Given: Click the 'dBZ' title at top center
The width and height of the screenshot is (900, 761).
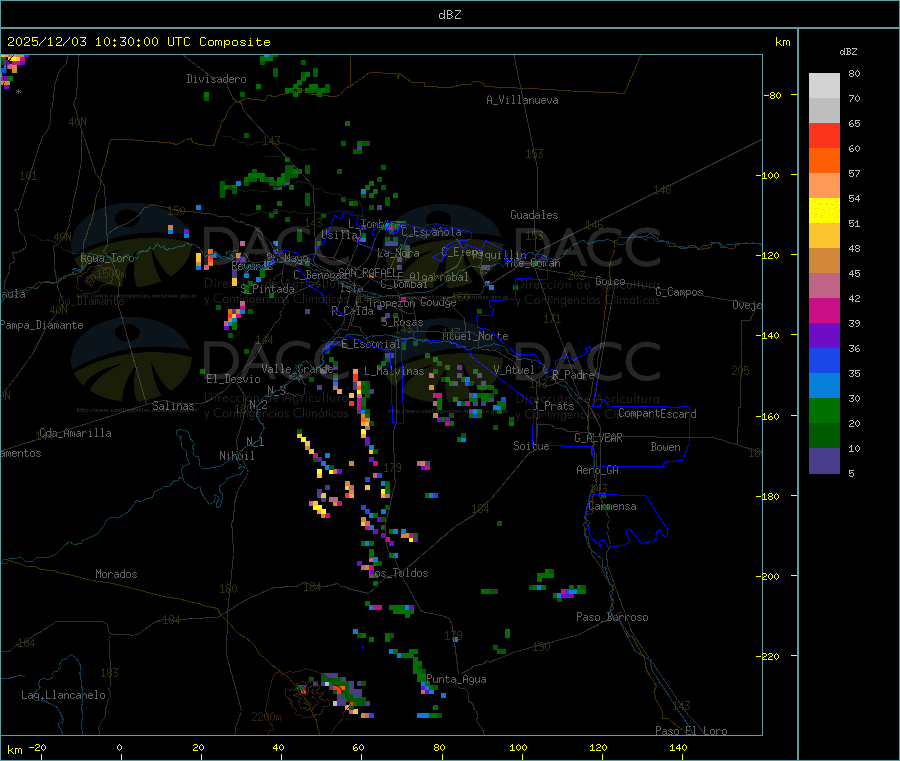Looking at the screenshot, I should 449,15.
